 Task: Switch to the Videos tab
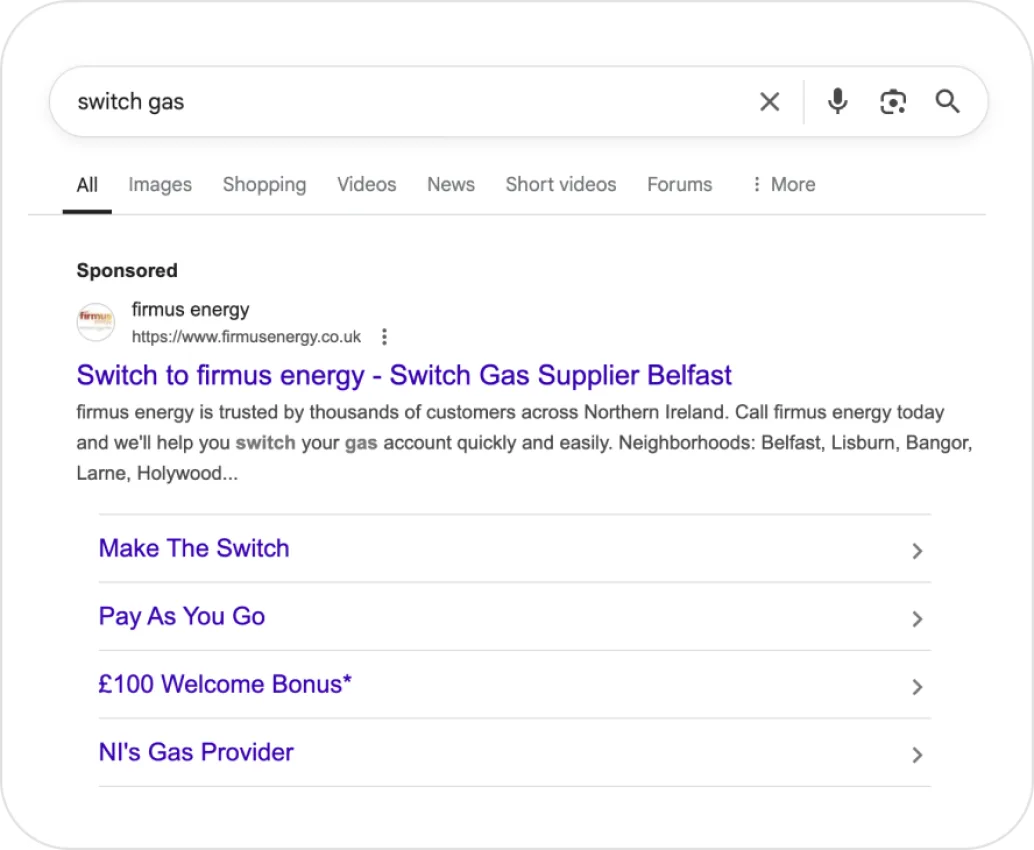pos(367,185)
